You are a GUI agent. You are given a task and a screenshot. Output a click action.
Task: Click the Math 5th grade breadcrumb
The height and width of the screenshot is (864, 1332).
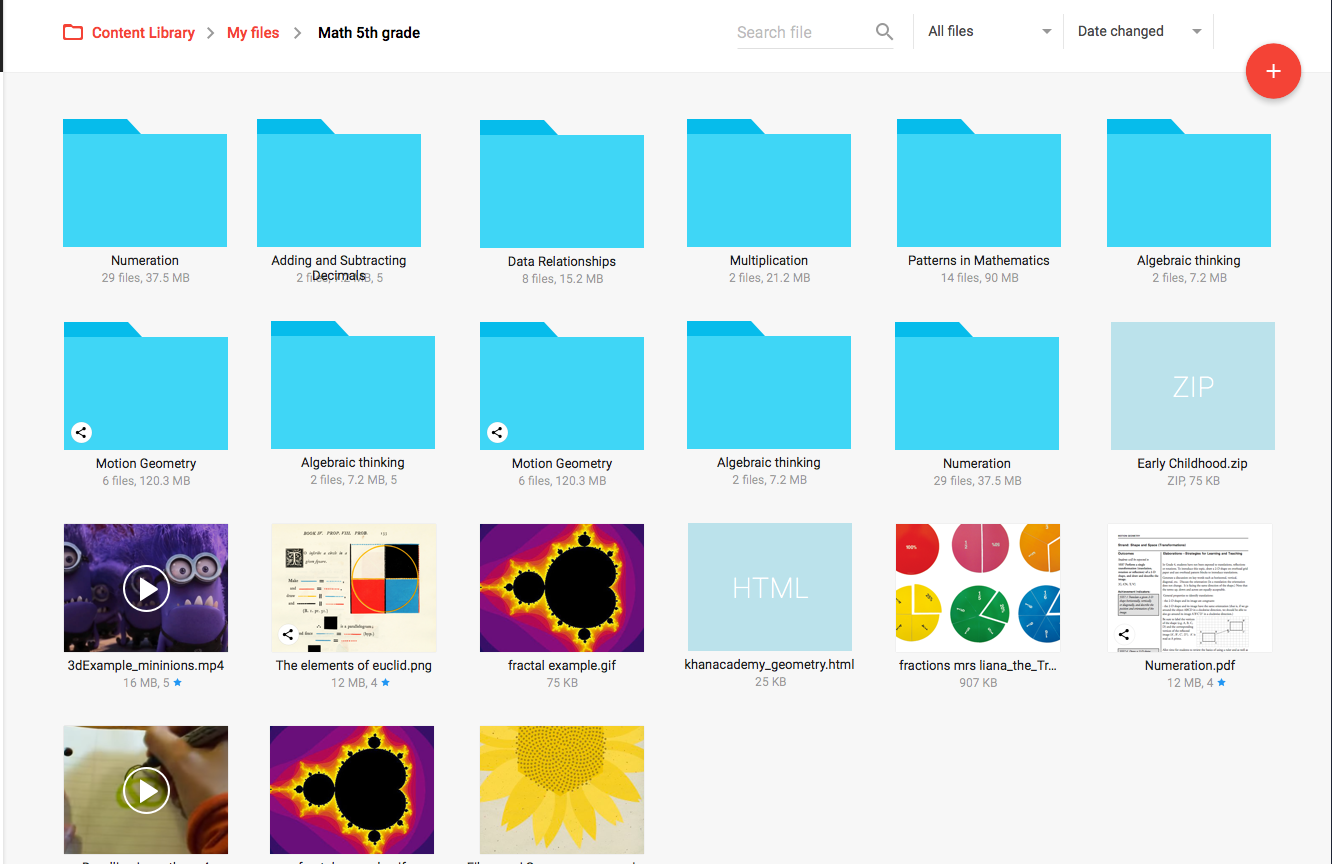coord(369,33)
